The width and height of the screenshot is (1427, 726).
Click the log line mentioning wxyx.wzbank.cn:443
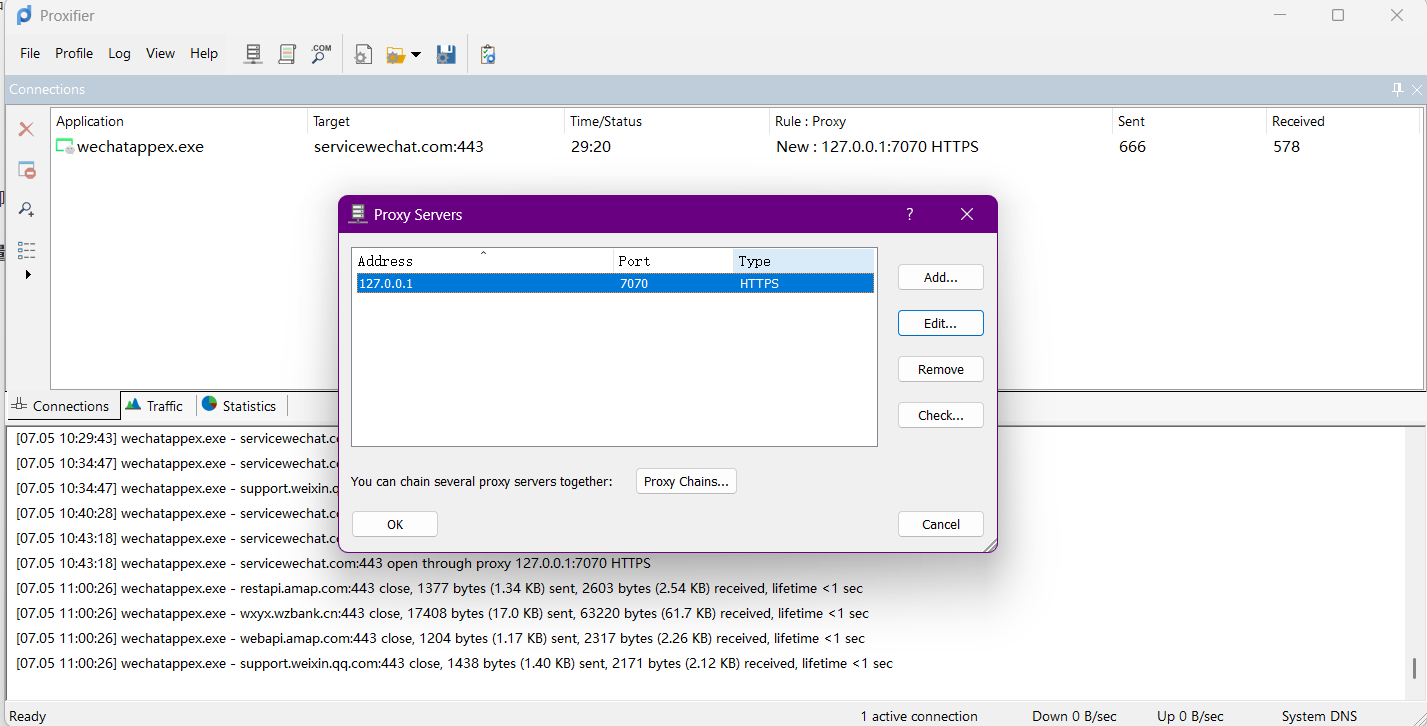click(x=442, y=613)
